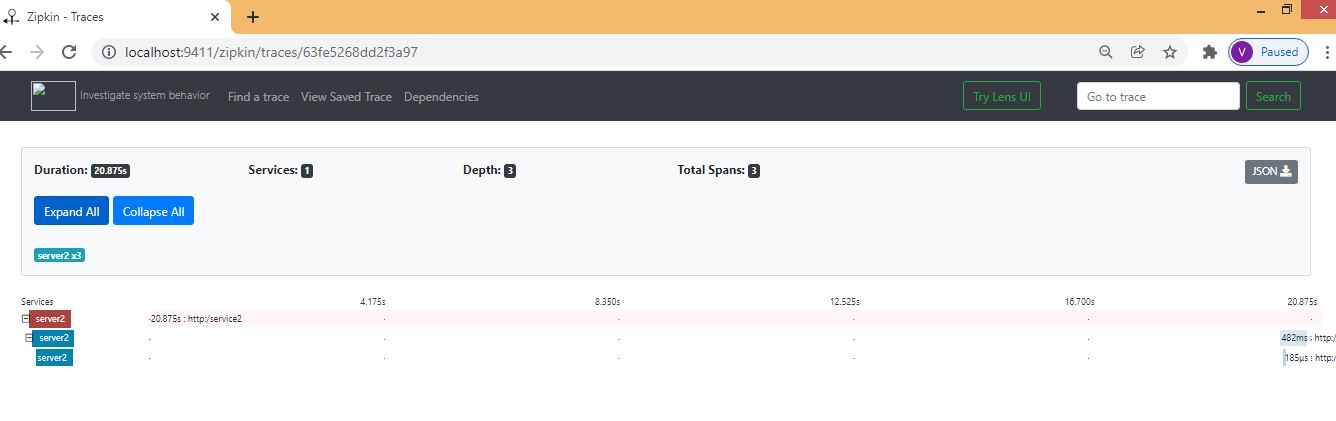This screenshot has height=421, width=1336.
Task: Open View Saved Trace page
Action: tap(346, 97)
